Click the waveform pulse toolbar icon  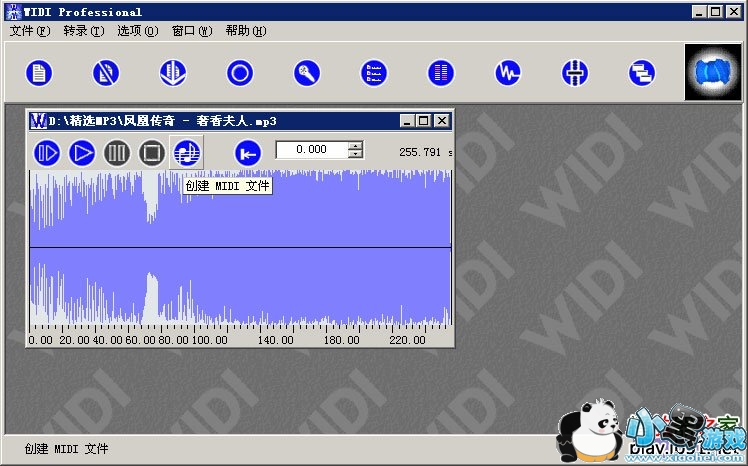coord(508,73)
